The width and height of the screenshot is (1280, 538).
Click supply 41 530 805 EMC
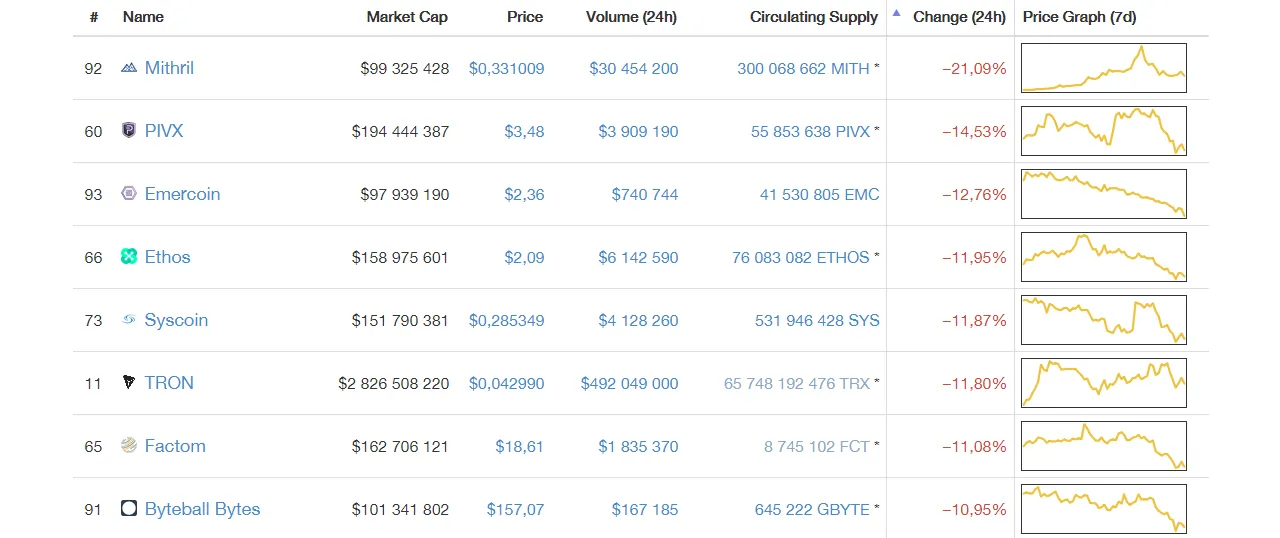click(819, 195)
